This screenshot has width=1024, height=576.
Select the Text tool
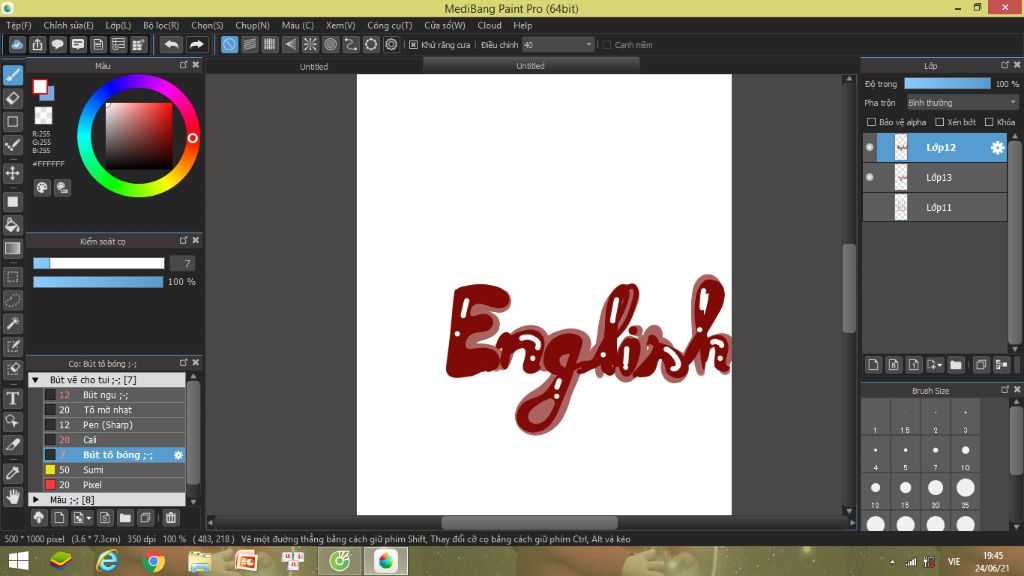point(13,397)
